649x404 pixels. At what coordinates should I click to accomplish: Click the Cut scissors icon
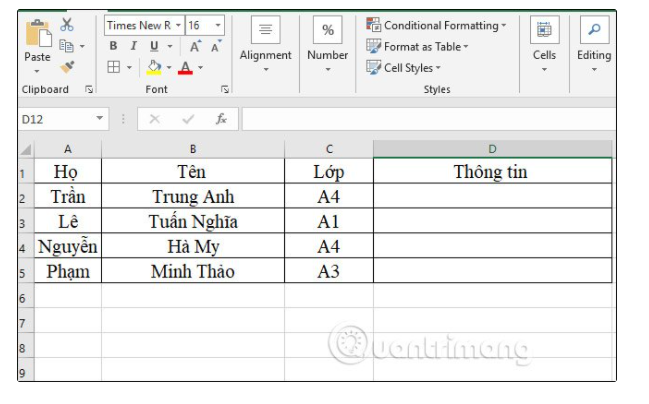click(x=67, y=25)
